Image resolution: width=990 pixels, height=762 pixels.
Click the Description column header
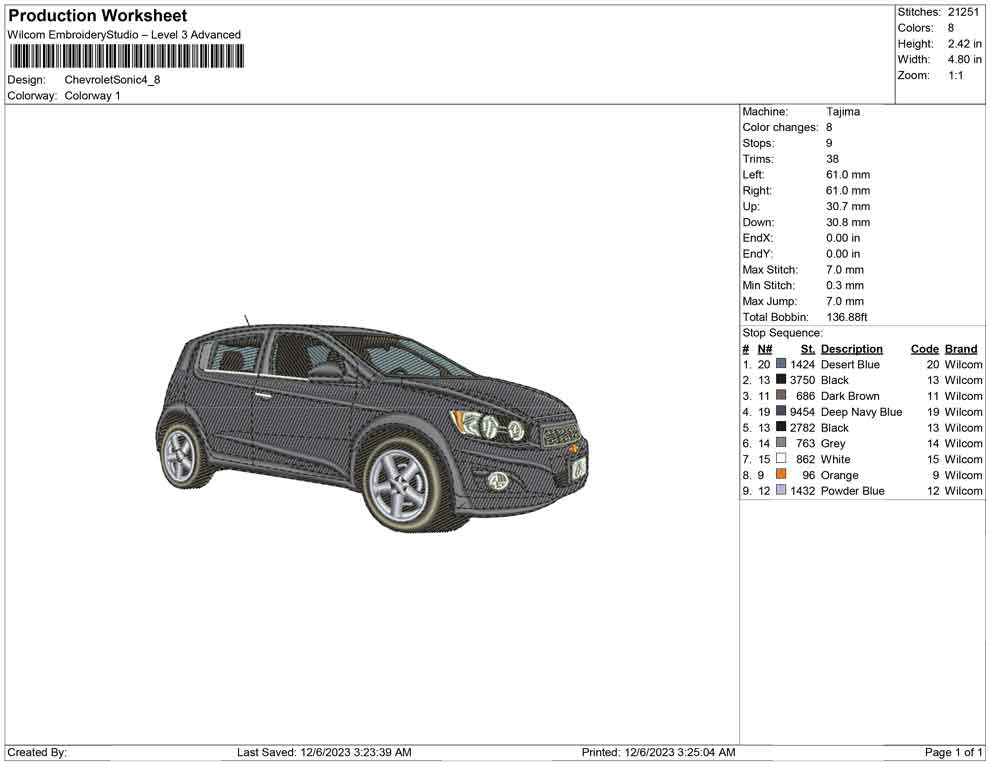(x=851, y=348)
